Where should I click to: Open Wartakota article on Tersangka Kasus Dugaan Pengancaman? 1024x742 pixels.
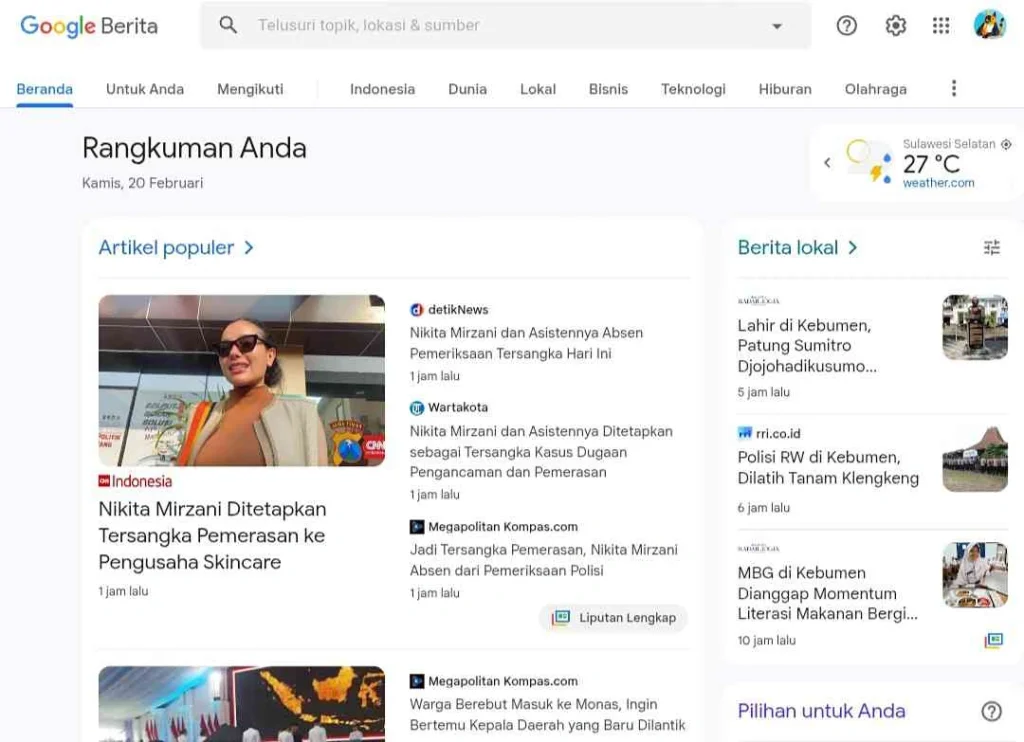(x=541, y=452)
